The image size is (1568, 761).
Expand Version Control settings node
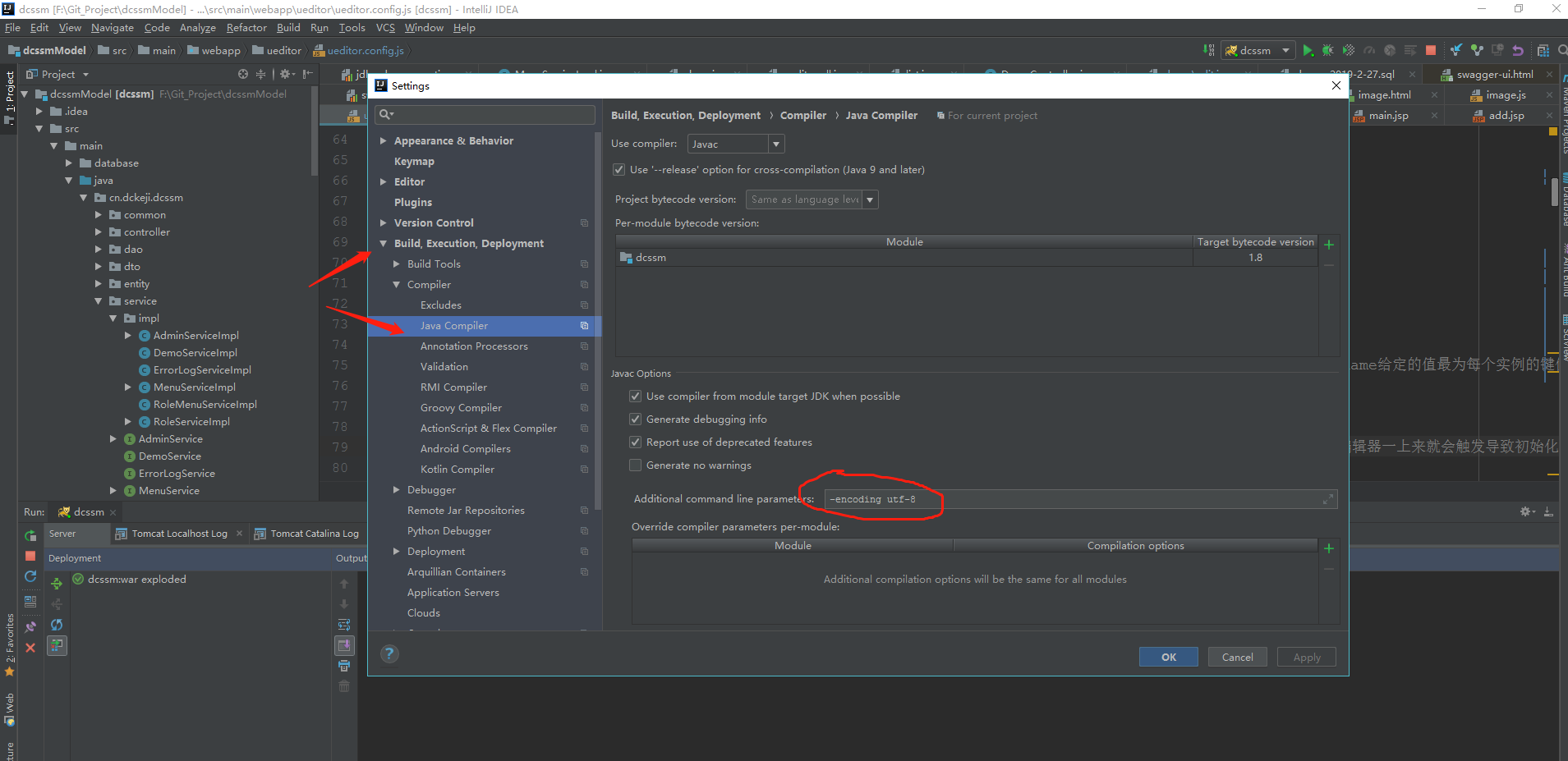(x=383, y=223)
